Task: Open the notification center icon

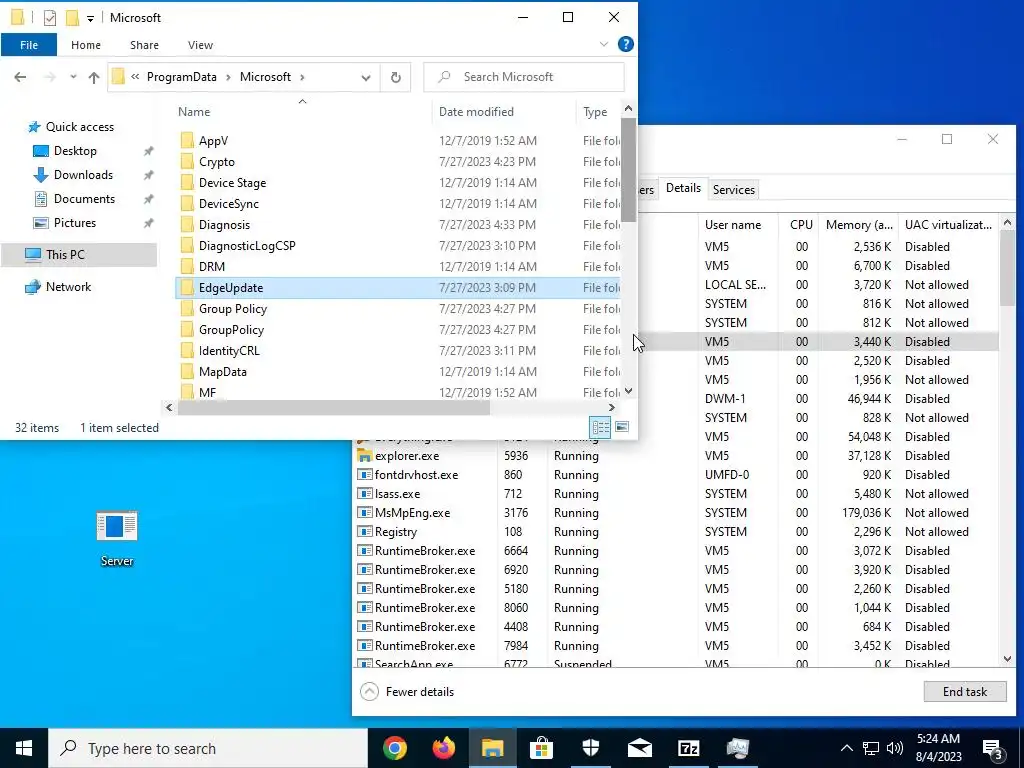Action: click(993, 748)
